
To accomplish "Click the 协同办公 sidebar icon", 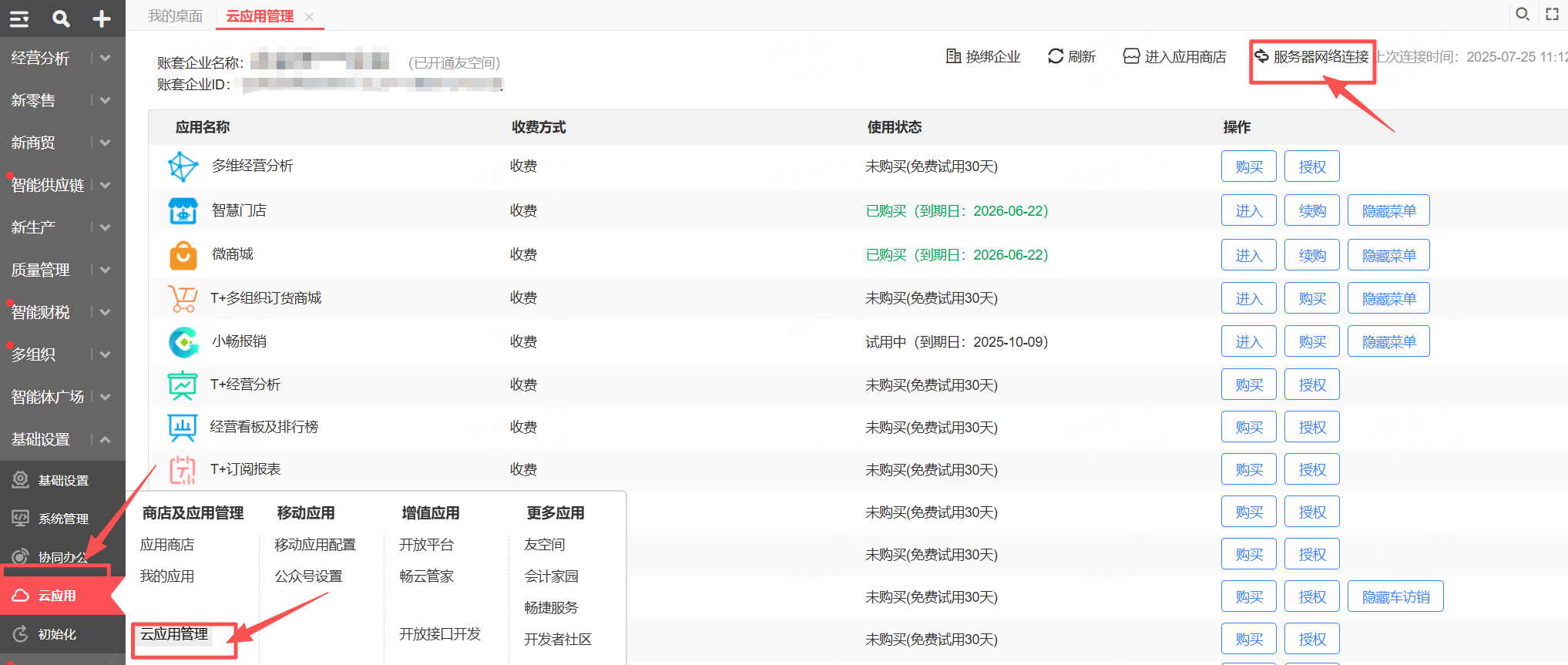I will click(x=21, y=557).
